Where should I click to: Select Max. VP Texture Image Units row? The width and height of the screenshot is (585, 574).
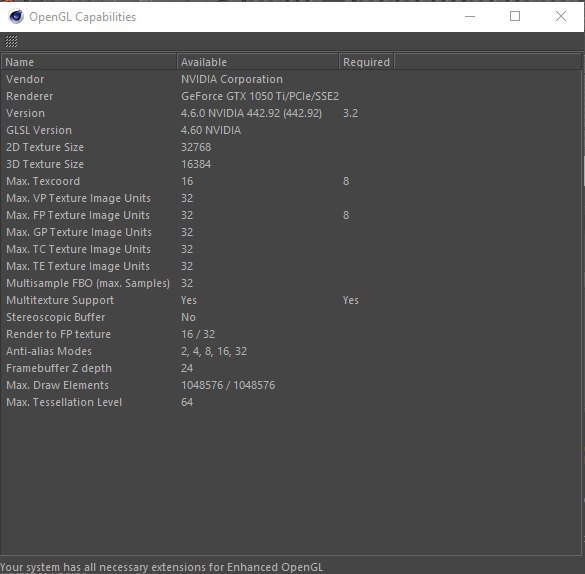coord(291,198)
